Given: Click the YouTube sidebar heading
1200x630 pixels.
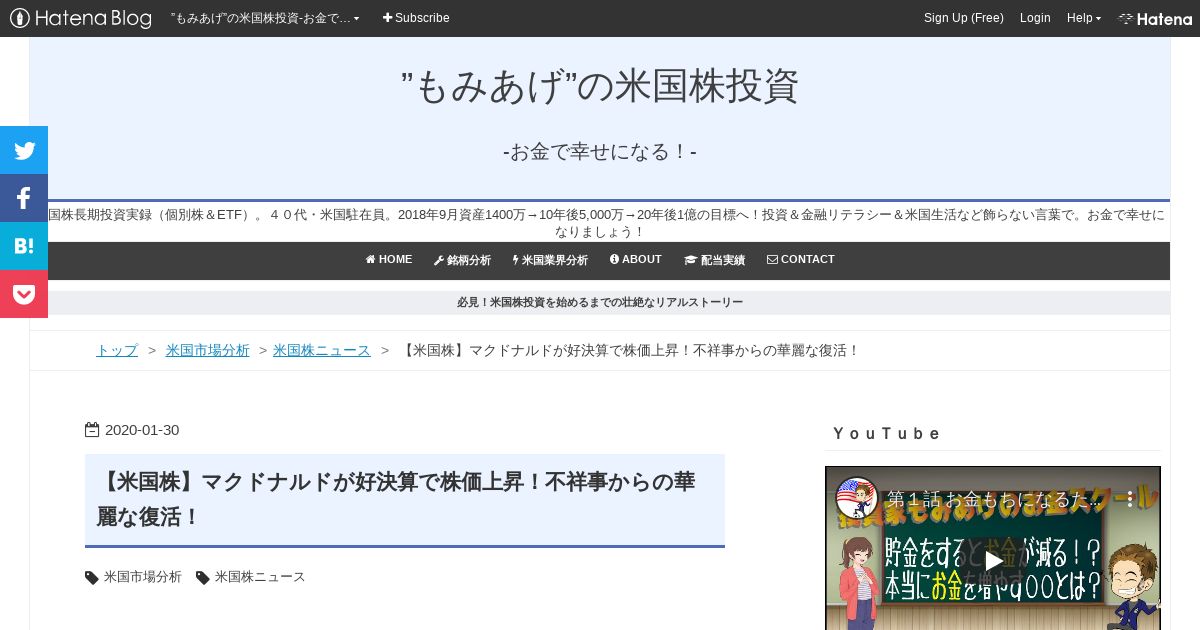Looking at the screenshot, I should (x=887, y=433).
